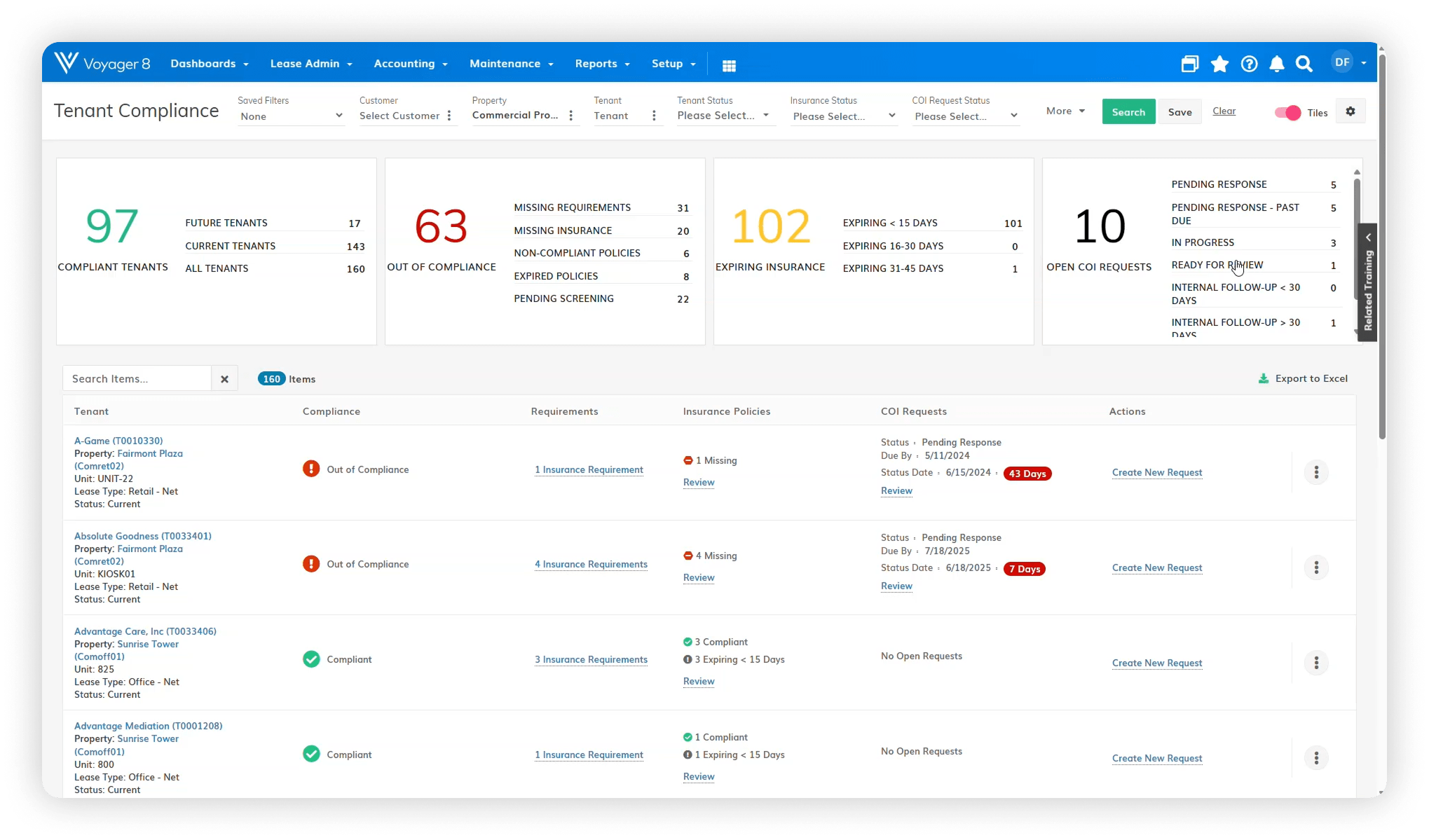Viewport: 1429px width, 840px height.
Task: Clear search items with X icon
Action: click(225, 379)
